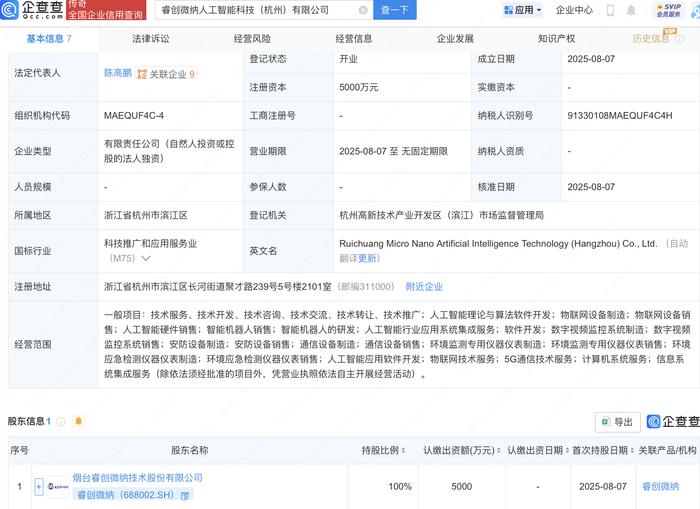Clear the search box with the X icon
This screenshot has width=700, height=509.
[x=363, y=10]
